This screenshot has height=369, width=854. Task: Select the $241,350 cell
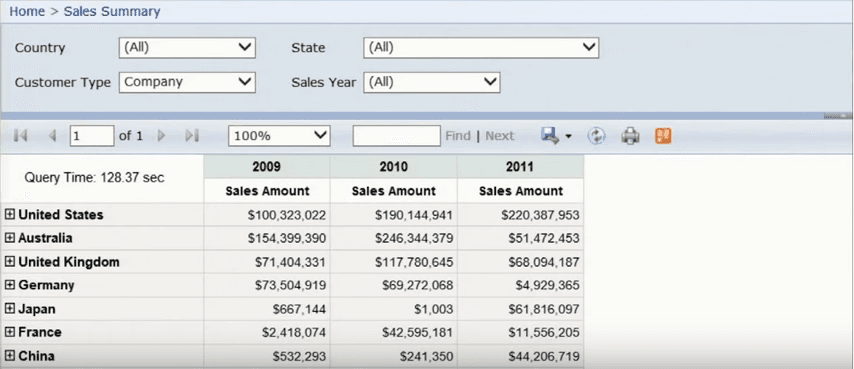[x=394, y=356]
